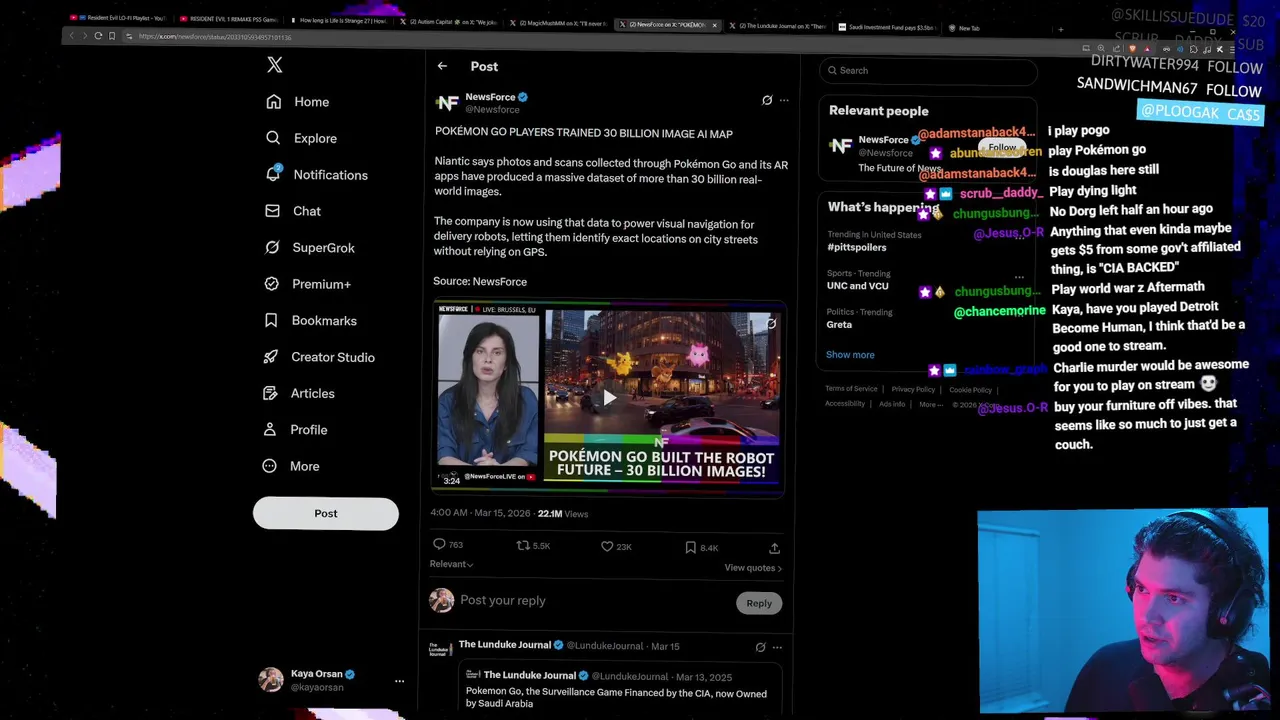Close the NewsForce on X tab
Screen dimensions: 1280x720
tap(714, 25)
